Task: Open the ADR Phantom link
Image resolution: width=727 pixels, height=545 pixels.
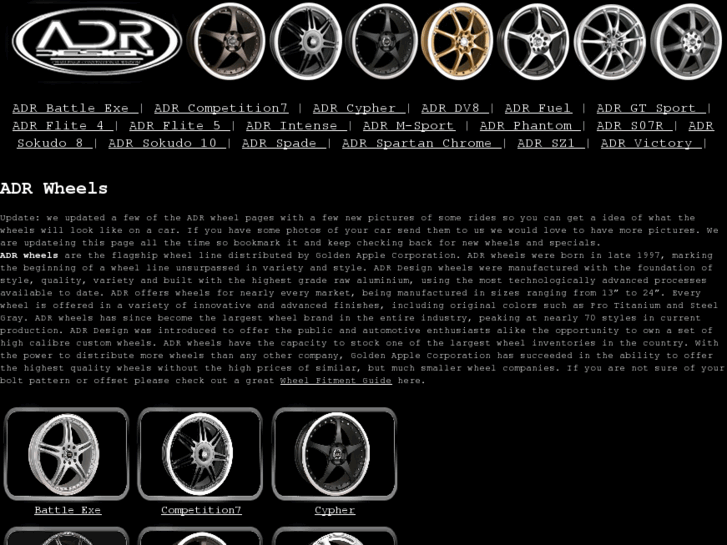Action: pyautogui.click(x=530, y=126)
